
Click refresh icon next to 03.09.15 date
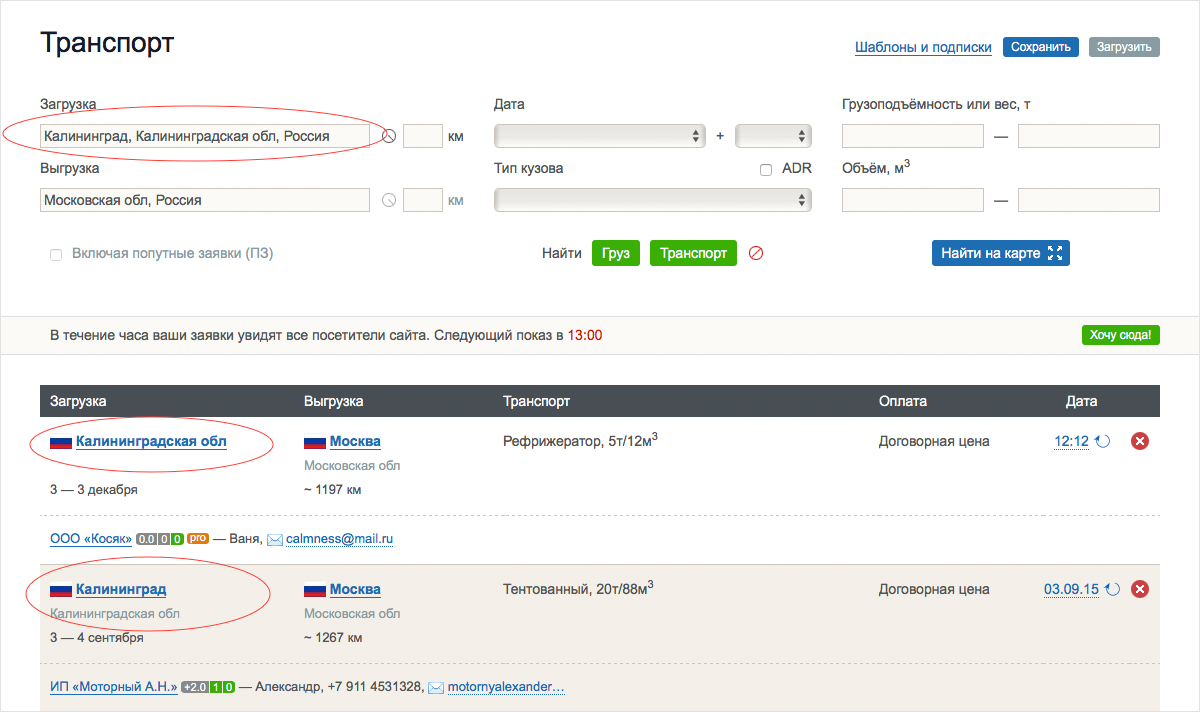[x=1113, y=589]
